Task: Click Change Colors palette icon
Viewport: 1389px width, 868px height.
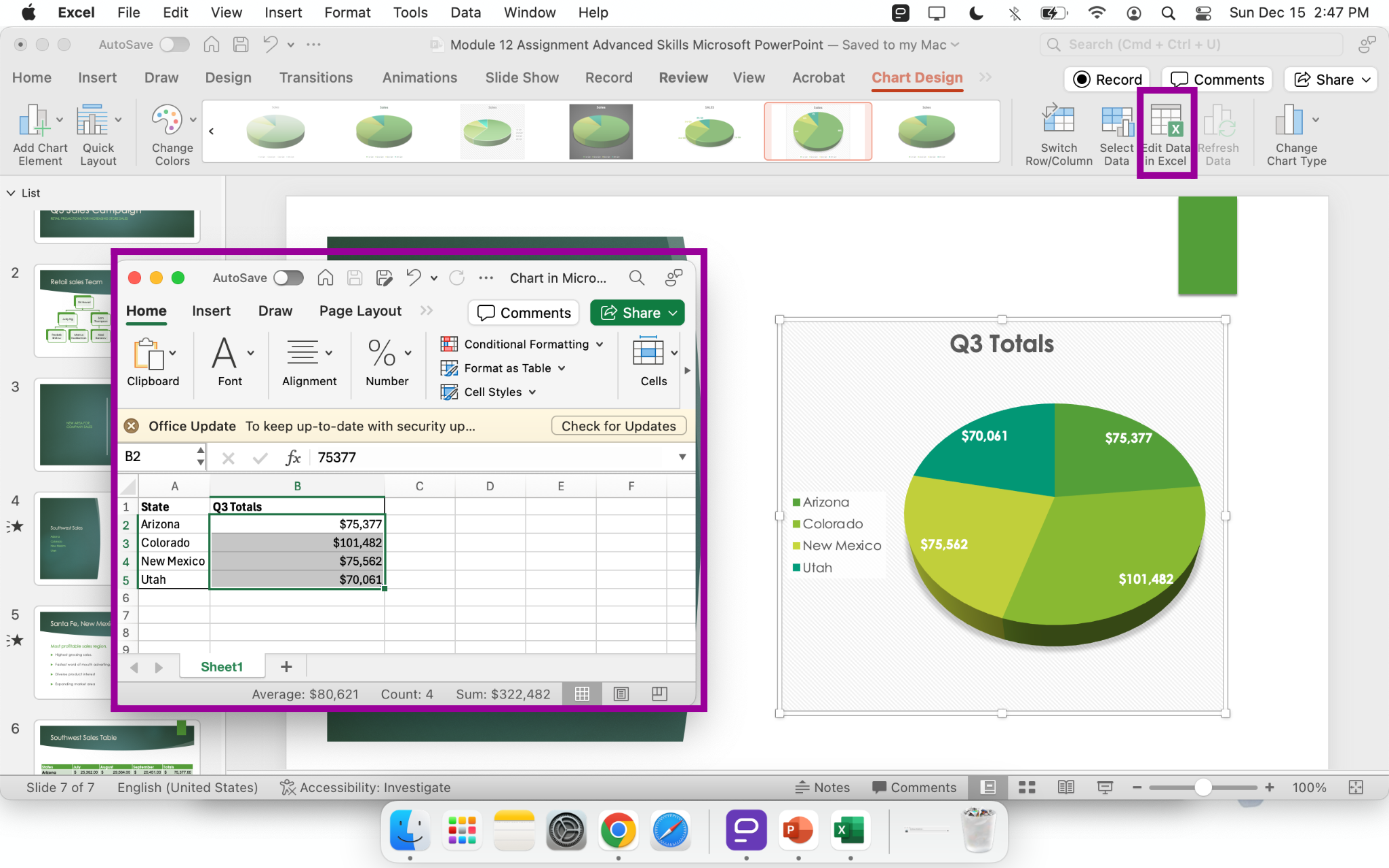Action: click(x=167, y=121)
